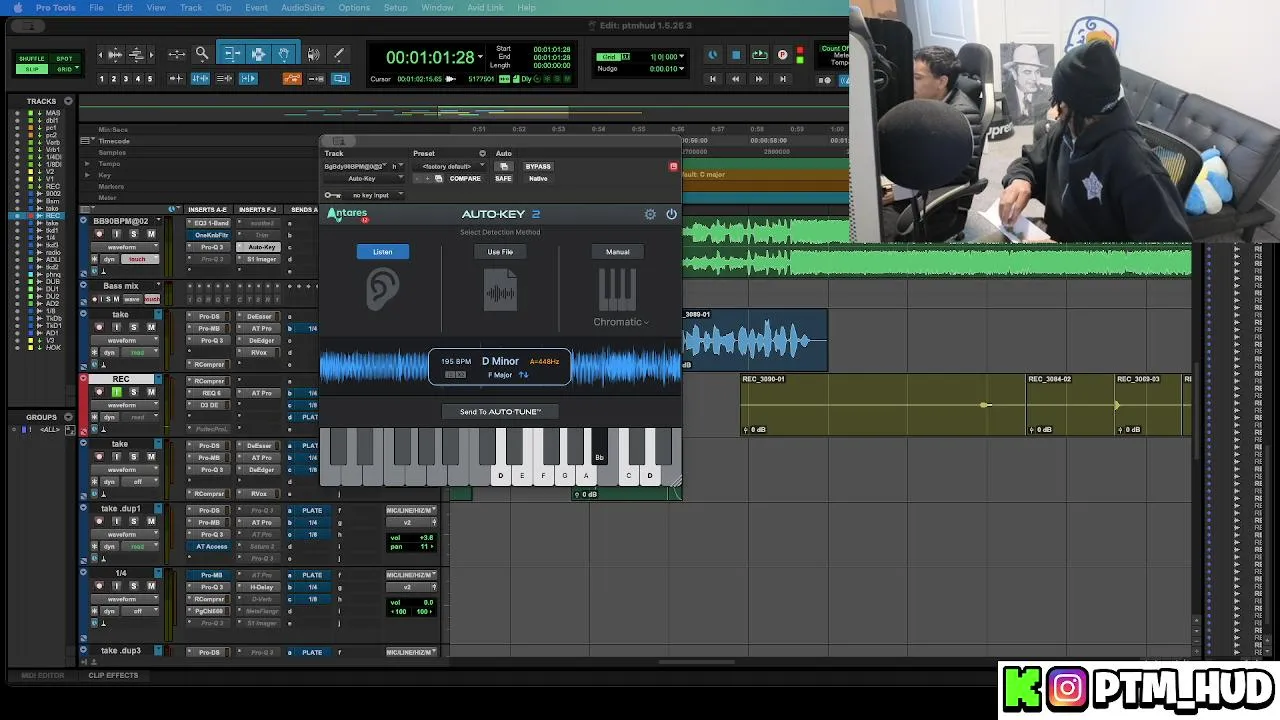Open the Tracks list popup menu
This screenshot has width=1280, height=720.
(68, 101)
